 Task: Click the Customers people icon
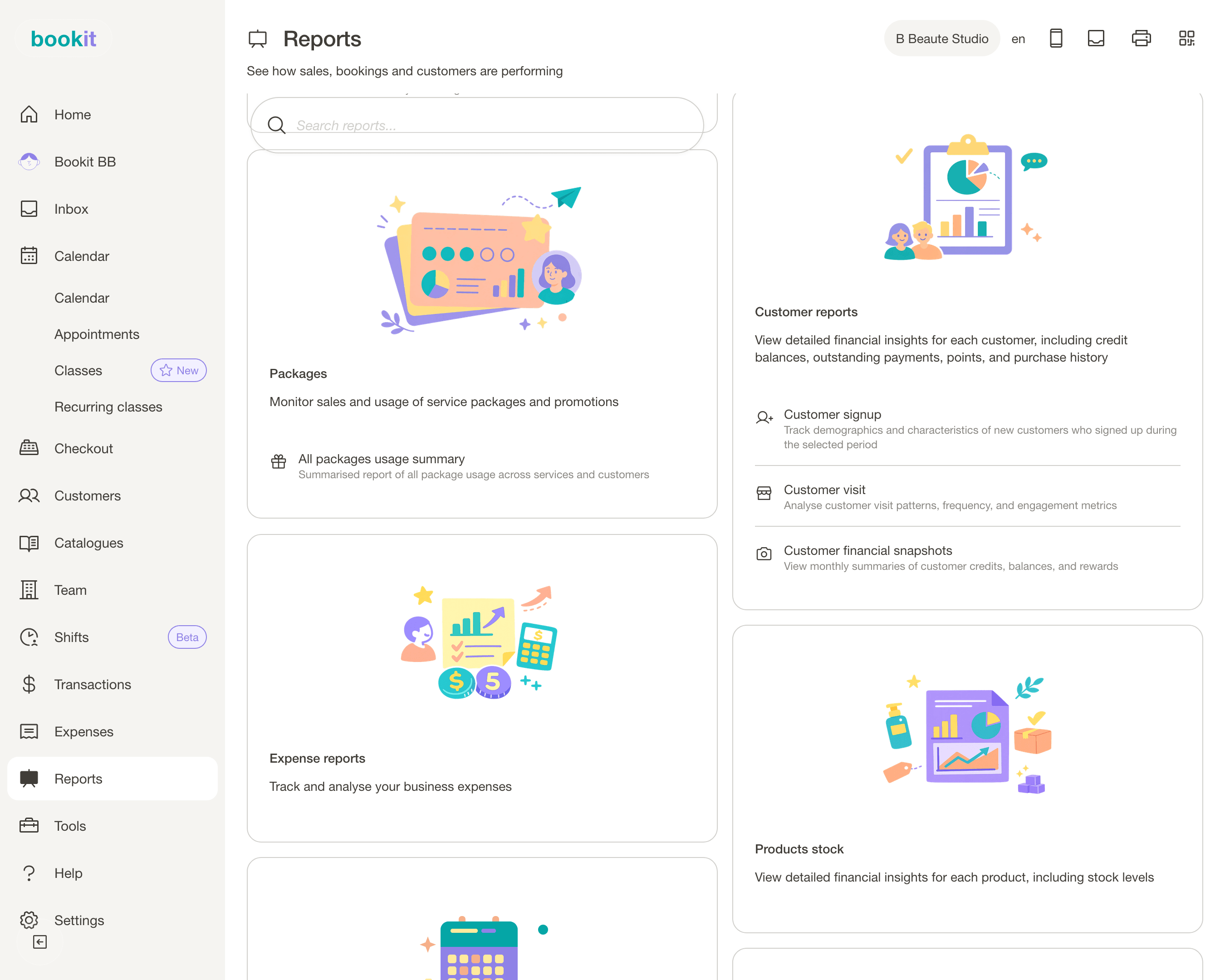tap(29, 495)
